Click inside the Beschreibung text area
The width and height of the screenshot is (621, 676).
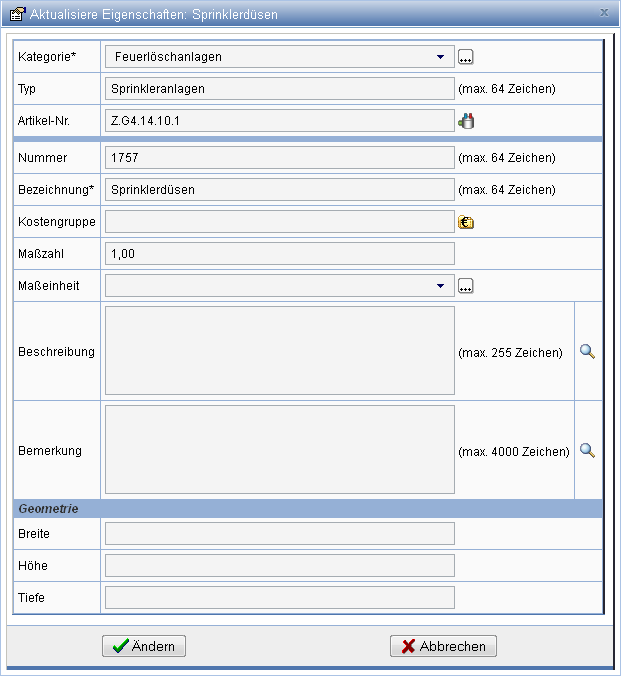pos(279,351)
